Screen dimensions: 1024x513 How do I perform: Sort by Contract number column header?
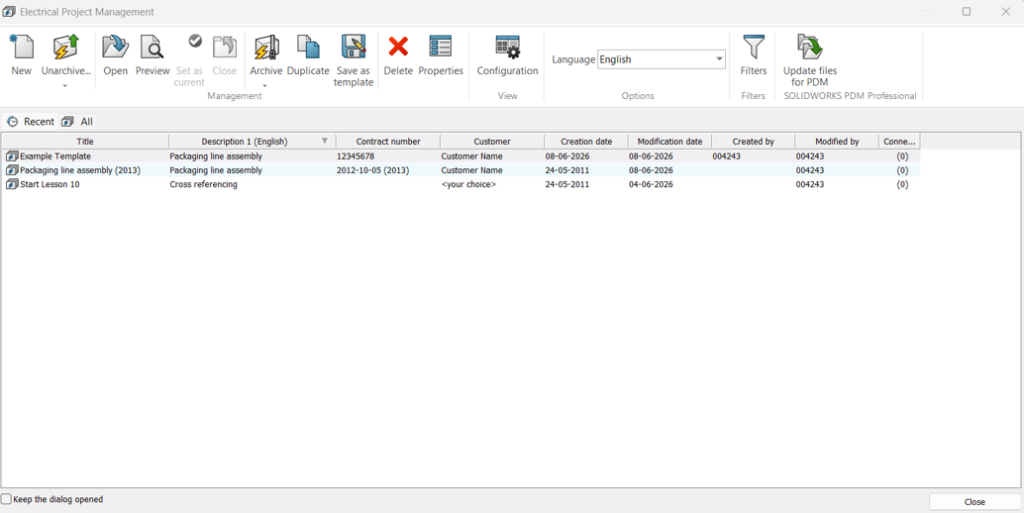(x=388, y=141)
